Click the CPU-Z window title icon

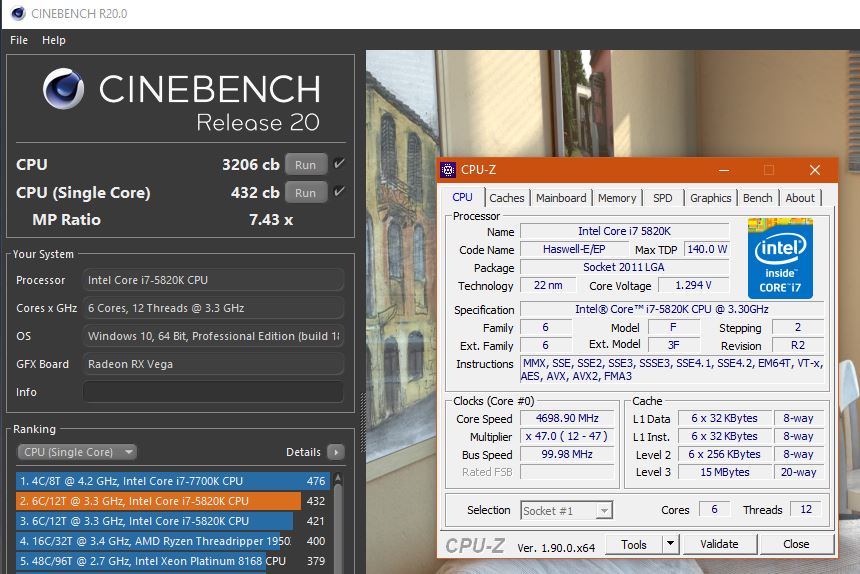click(x=448, y=170)
